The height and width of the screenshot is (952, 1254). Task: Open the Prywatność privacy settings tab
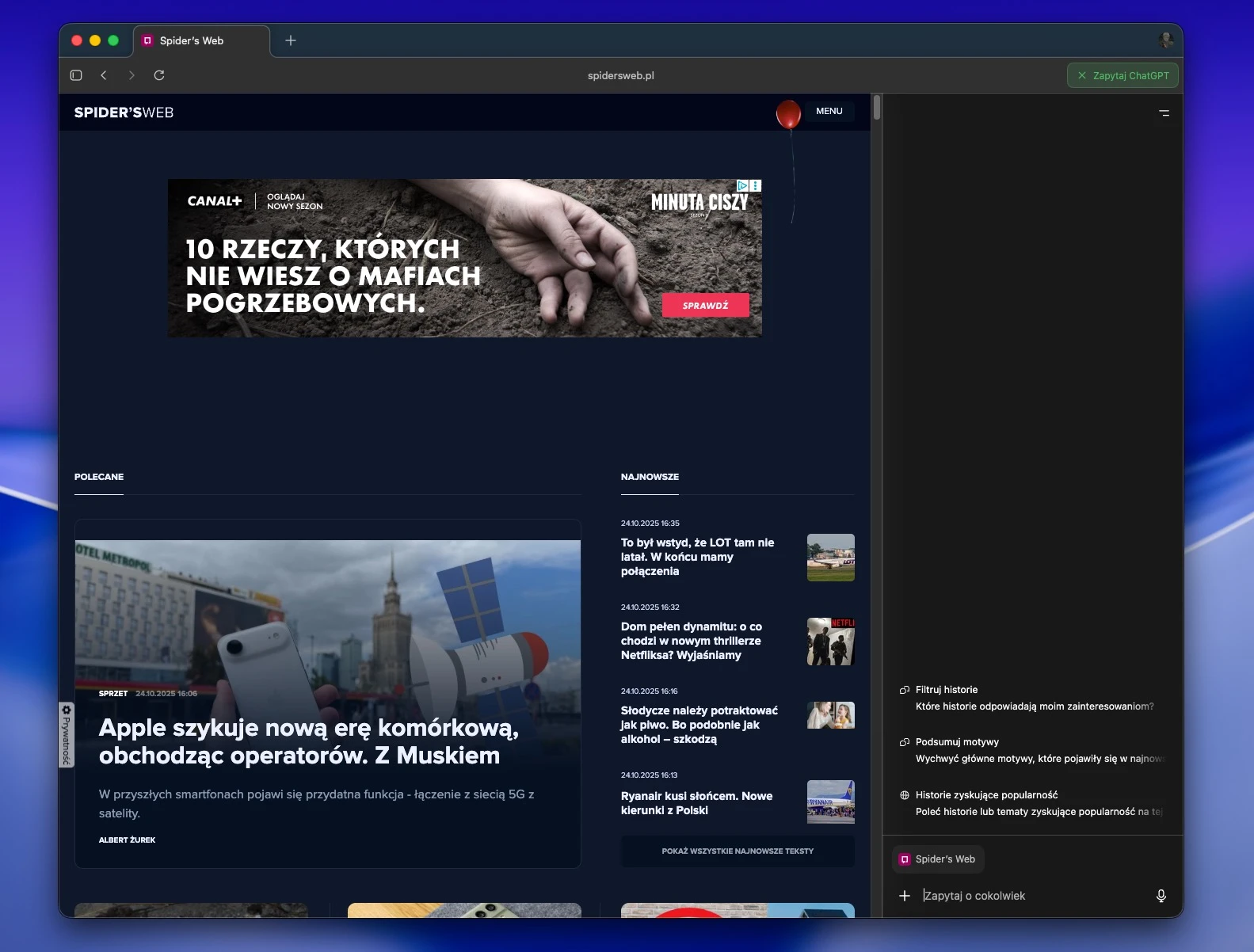(x=67, y=735)
